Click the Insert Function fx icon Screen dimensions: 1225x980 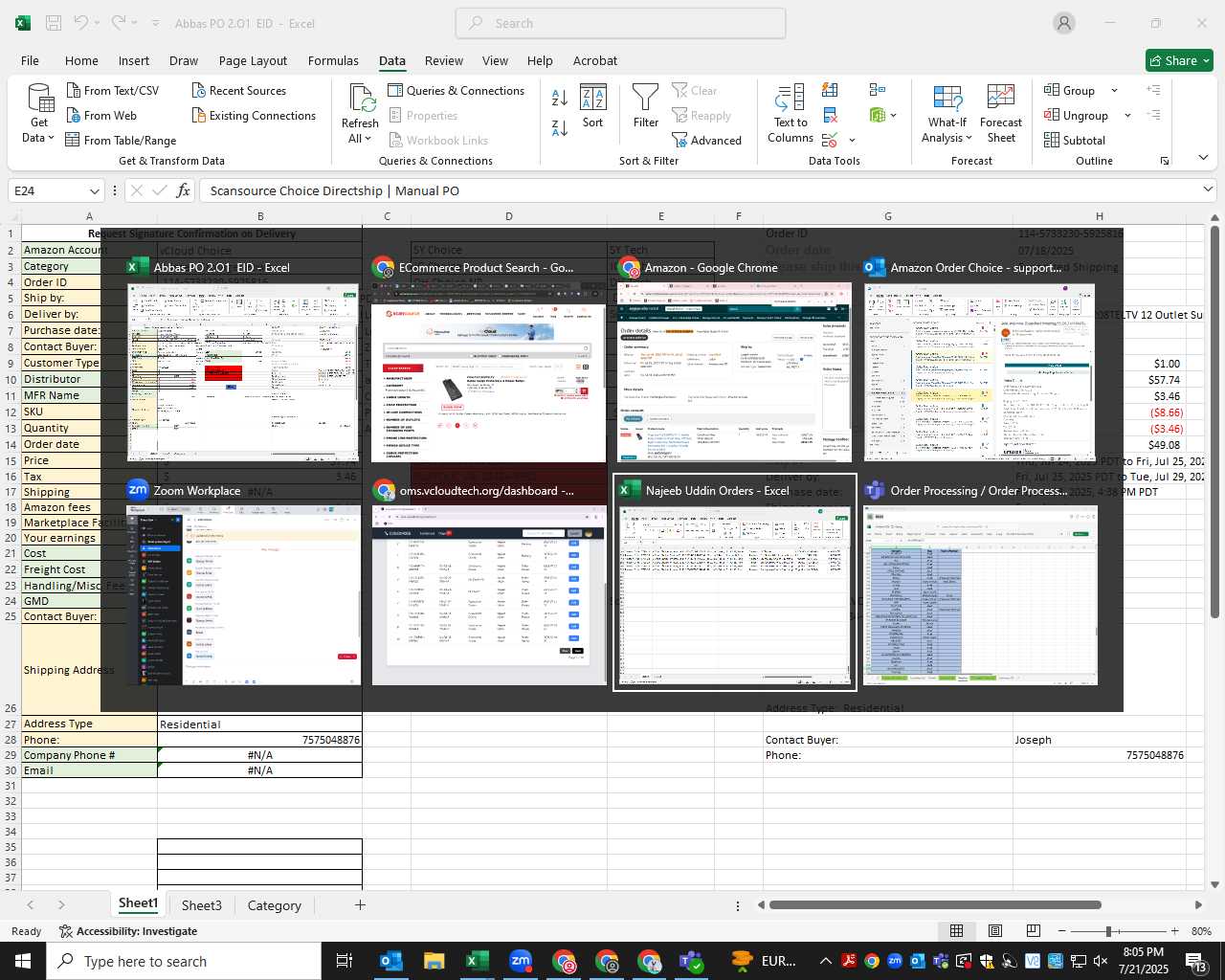tap(183, 190)
